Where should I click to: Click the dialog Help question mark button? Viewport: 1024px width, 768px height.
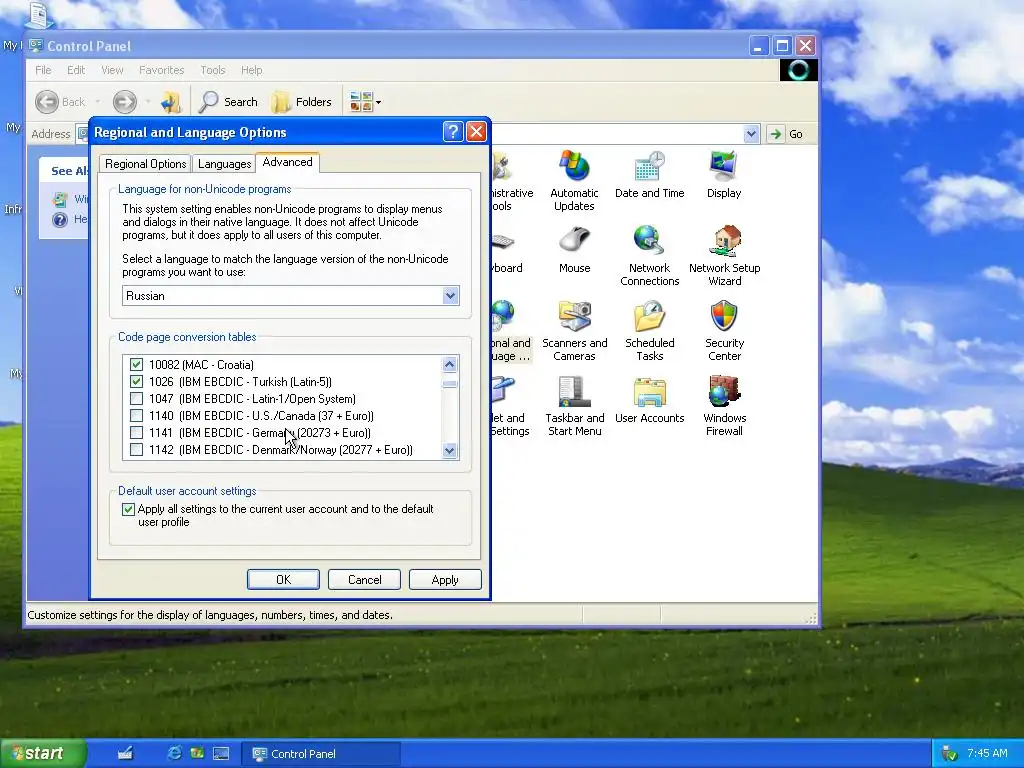453,132
